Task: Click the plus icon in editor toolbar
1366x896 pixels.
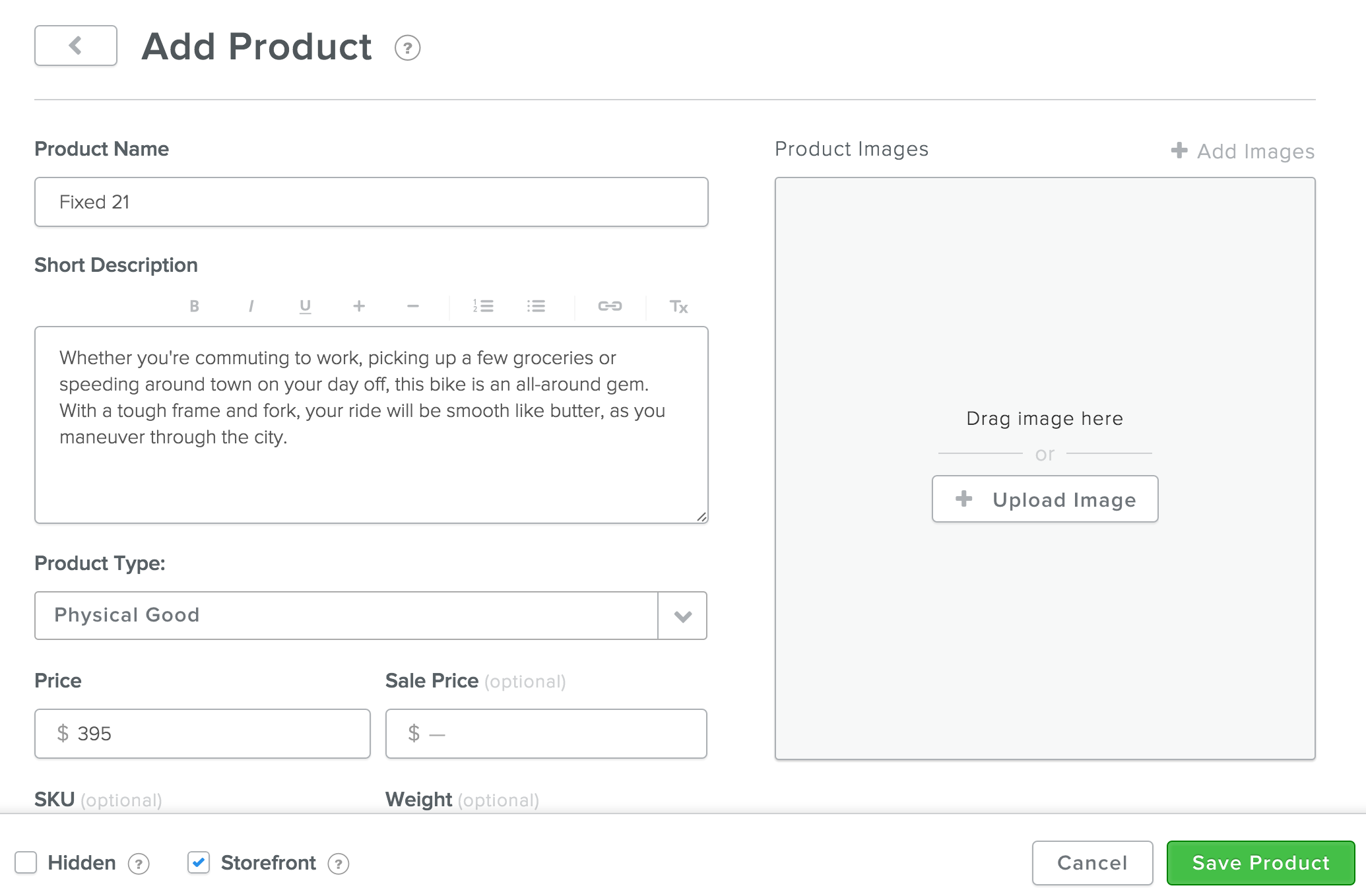Action: pos(359,306)
